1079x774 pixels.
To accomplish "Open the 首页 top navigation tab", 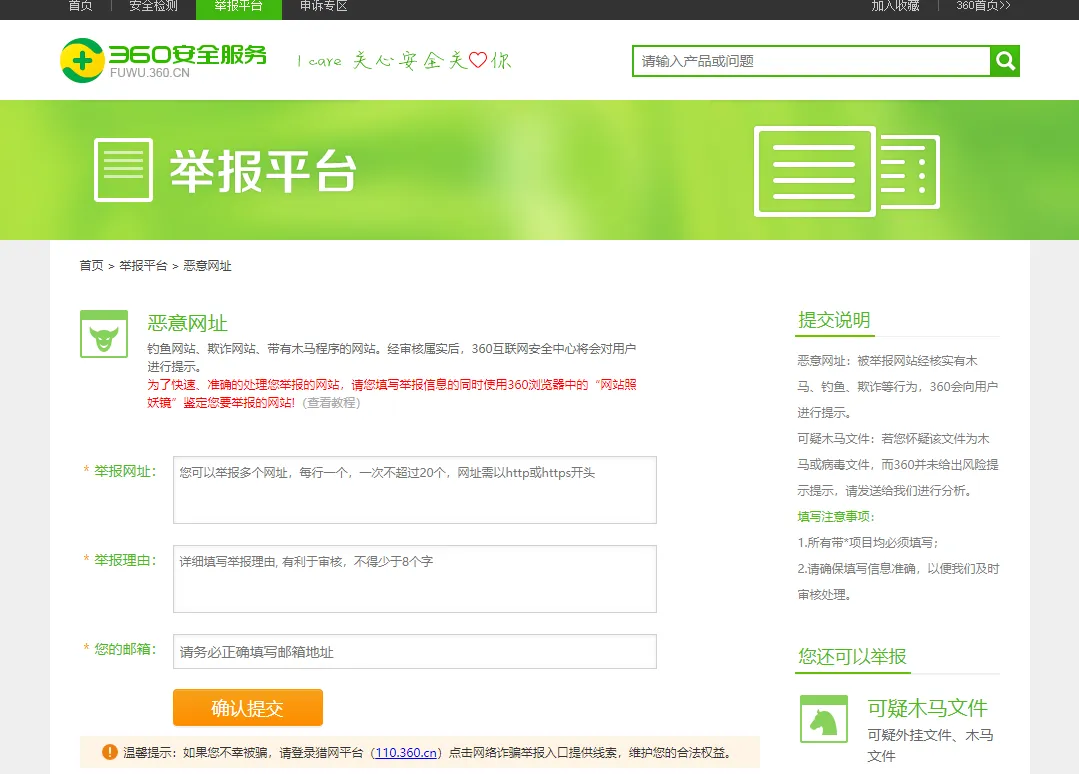I will pyautogui.click(x=81, y=6).
